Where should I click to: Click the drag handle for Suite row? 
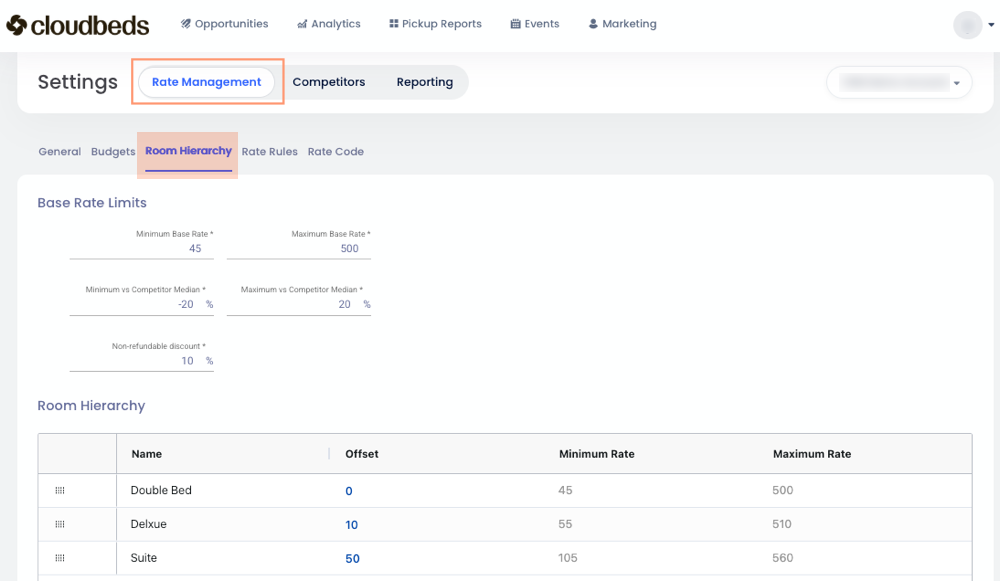(60, 558)
